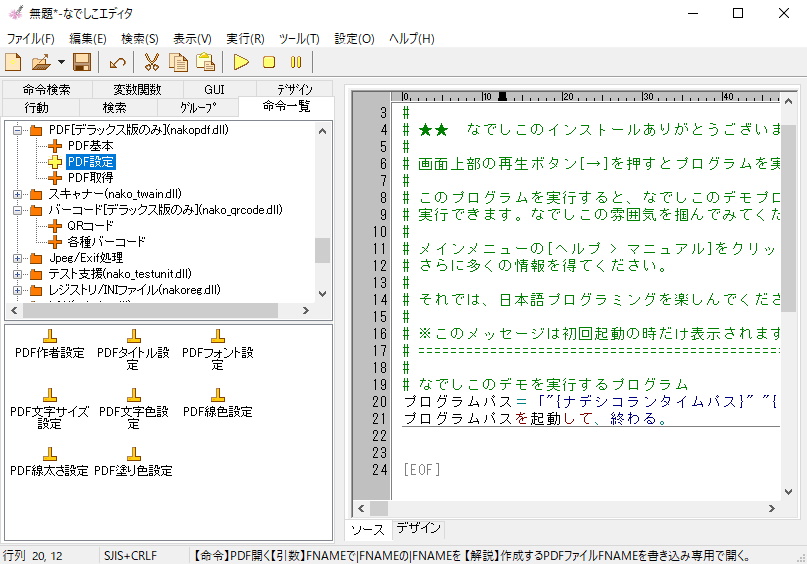Click the tree view's horizontal scroll right arrow
The height and width of the screenshot is (564, 807).
pos(306,311)
